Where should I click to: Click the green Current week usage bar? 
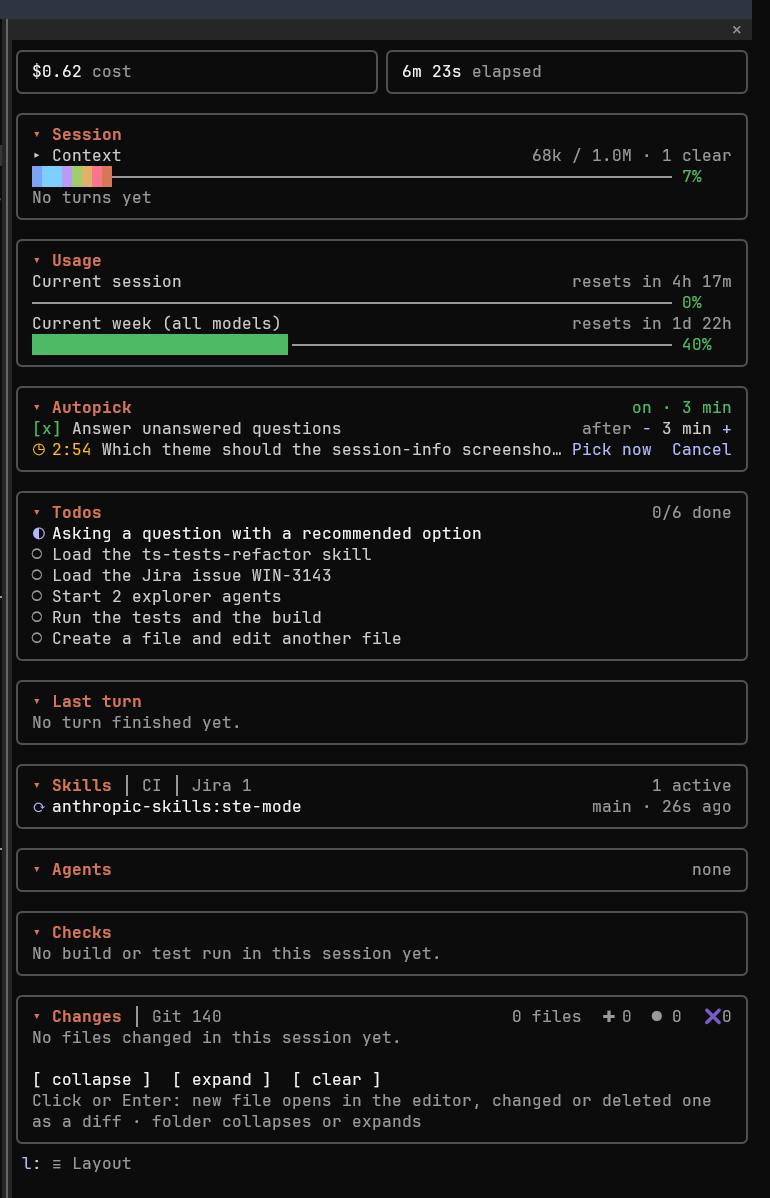coord(160,345)
